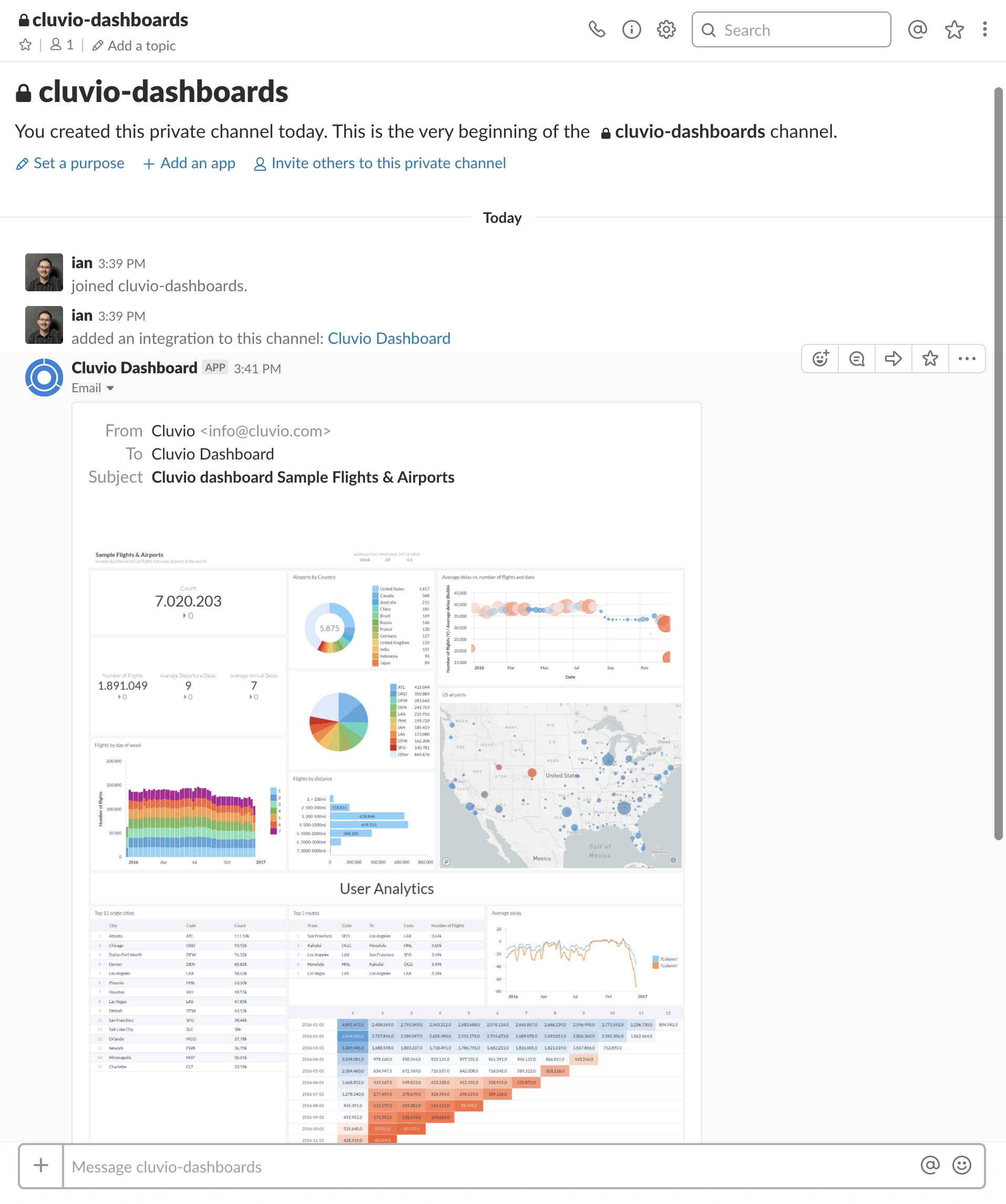Viewport: 1006px width, 1204px height.
Task: Click Add an app link
Action: pyautogui.click(x=189, y=164)
